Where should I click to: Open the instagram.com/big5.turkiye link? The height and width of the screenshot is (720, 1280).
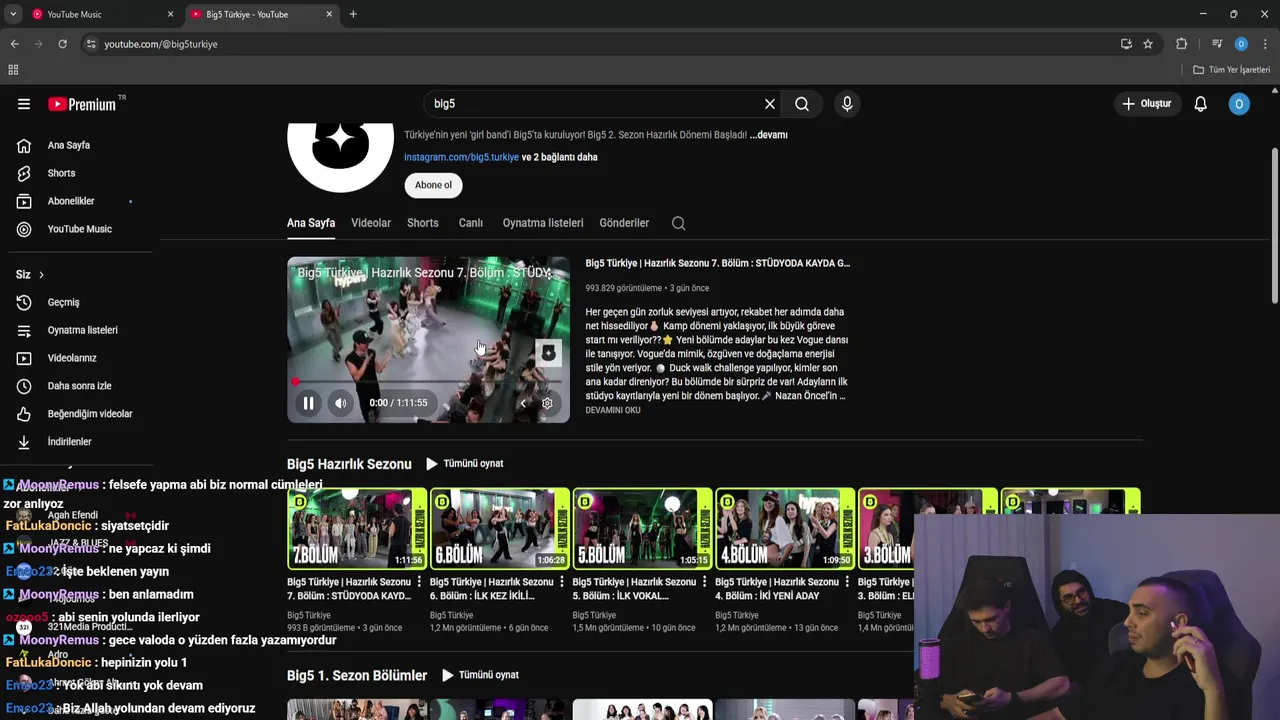click(x=461, y=157)
